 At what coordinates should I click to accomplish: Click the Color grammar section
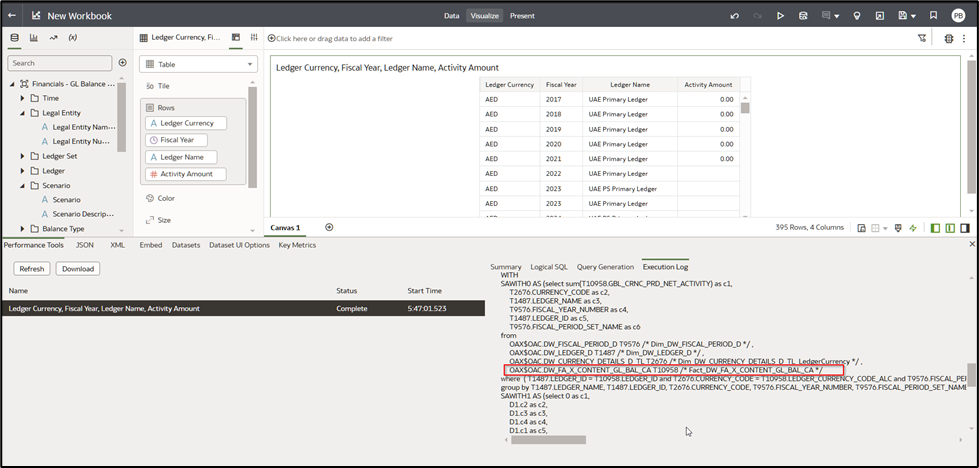point(160,198)
